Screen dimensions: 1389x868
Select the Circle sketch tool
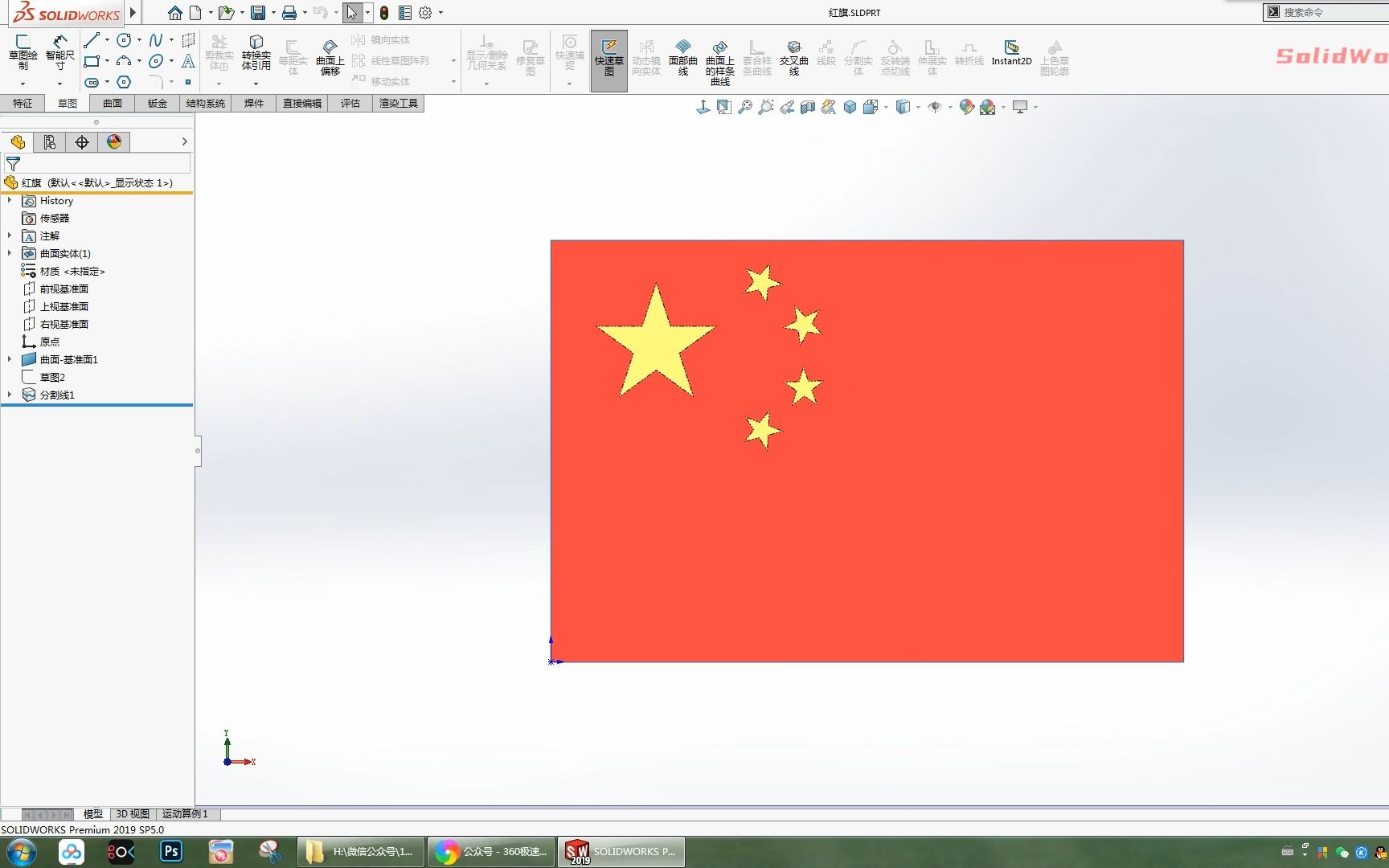pos(124,40)
